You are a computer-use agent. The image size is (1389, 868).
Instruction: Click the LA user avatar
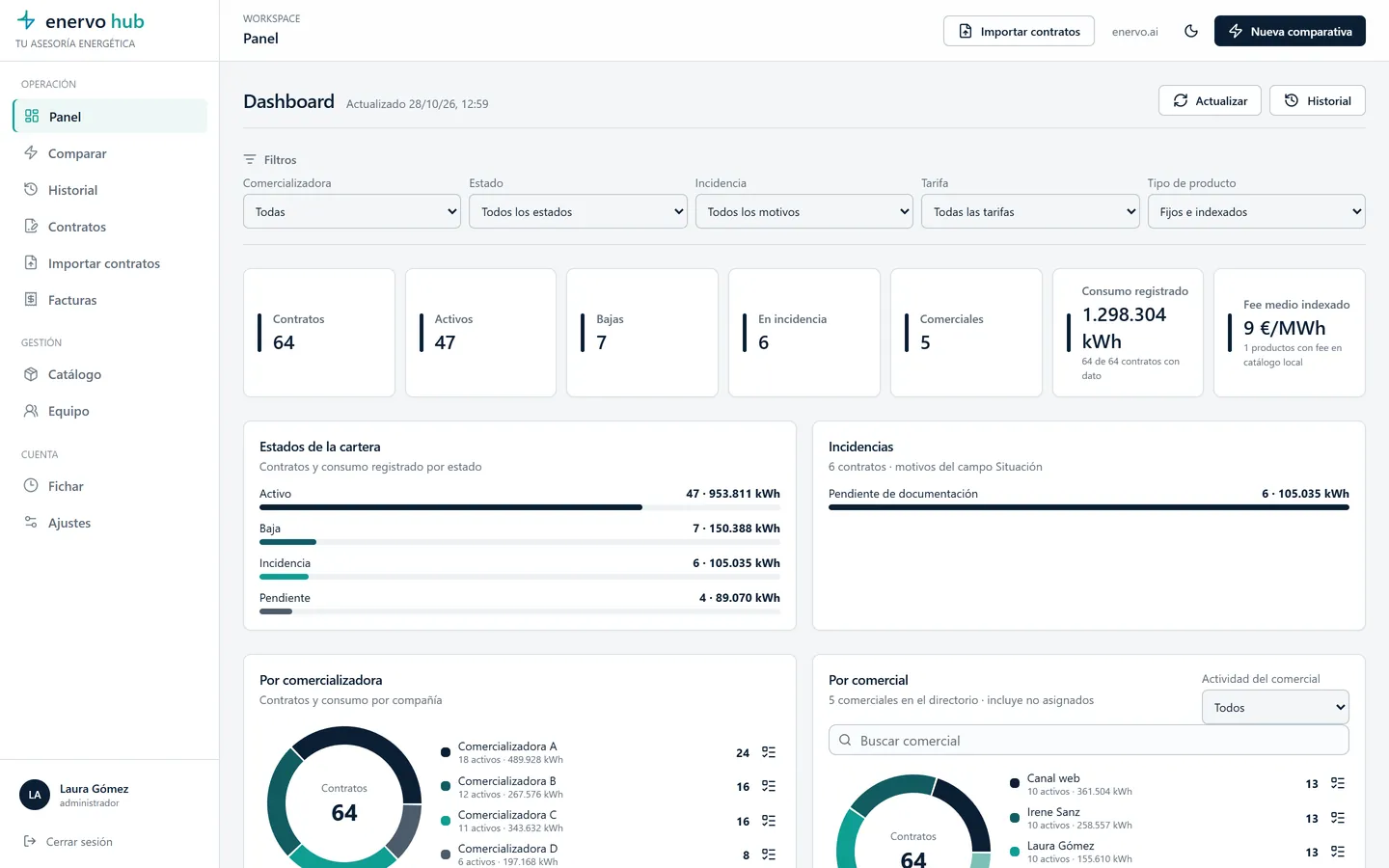35,795
